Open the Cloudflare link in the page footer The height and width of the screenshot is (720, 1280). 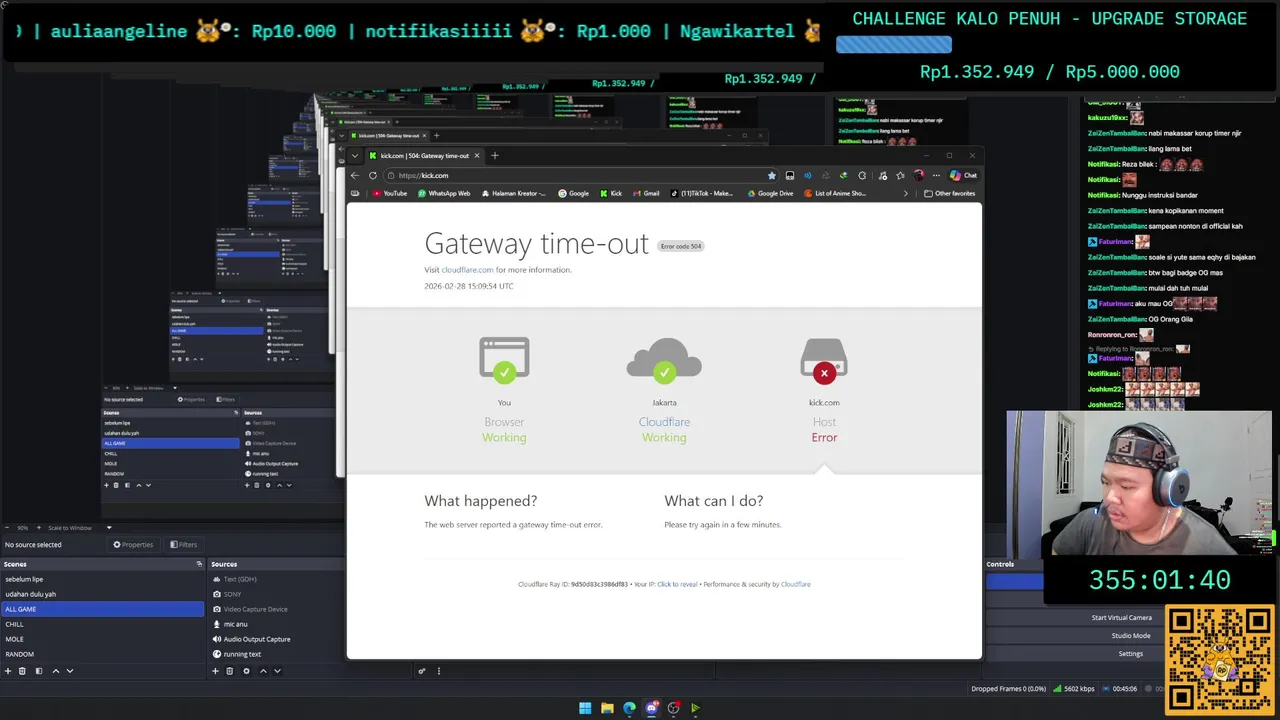pos(796,584)
